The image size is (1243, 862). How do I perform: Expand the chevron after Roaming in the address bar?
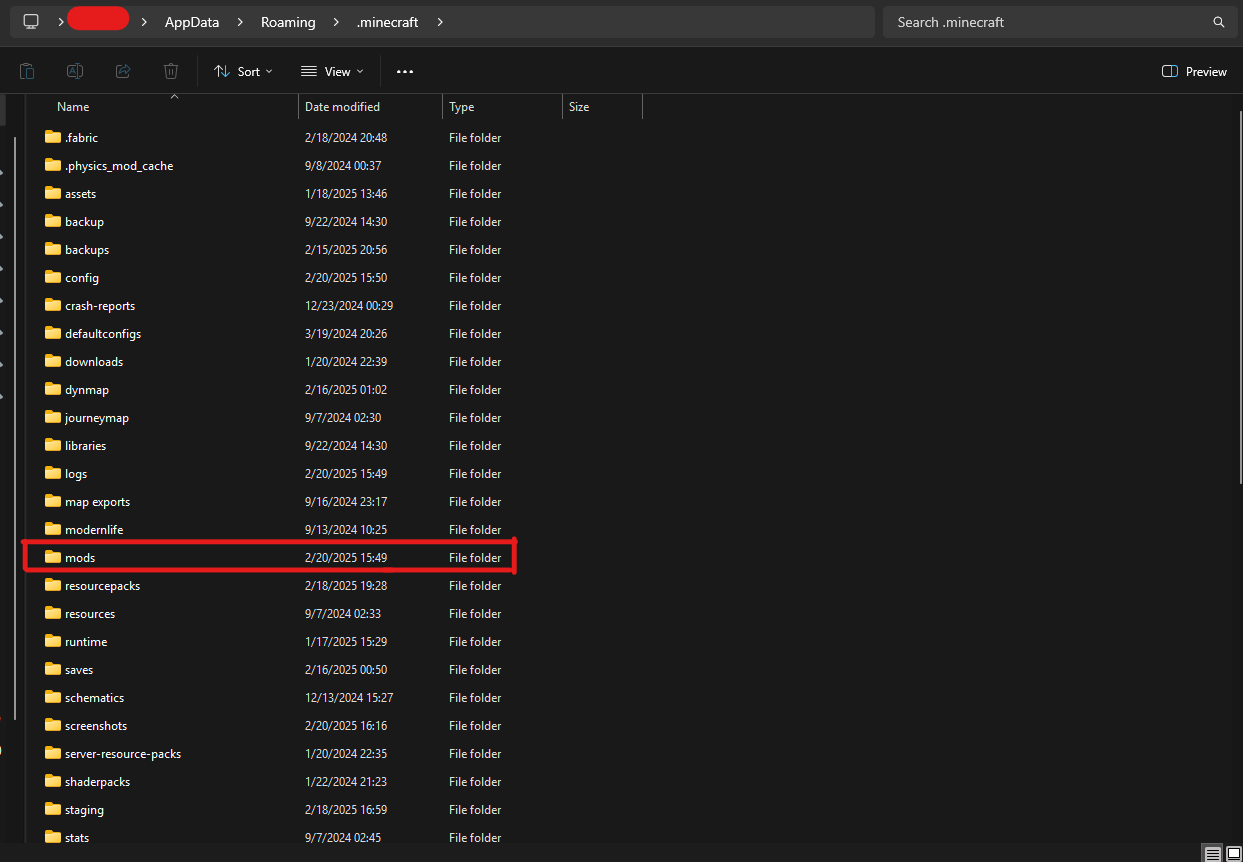[336, 22]
